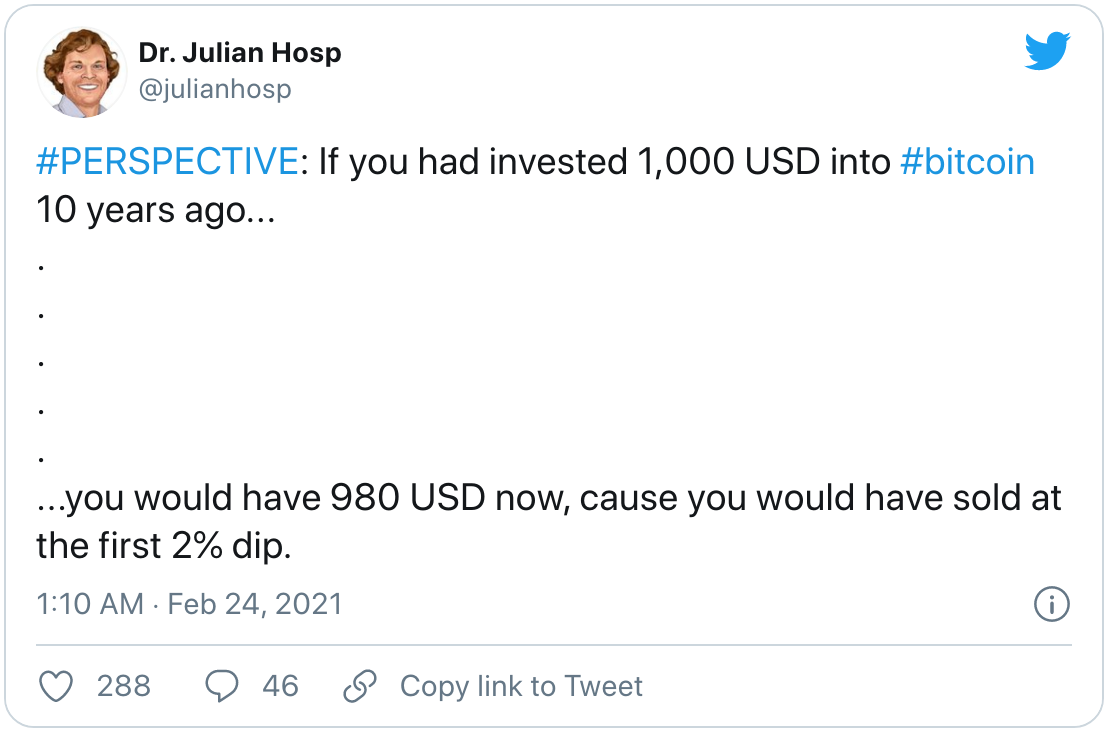Open replies via the speech bubble icon

click(x=221, y=686)
